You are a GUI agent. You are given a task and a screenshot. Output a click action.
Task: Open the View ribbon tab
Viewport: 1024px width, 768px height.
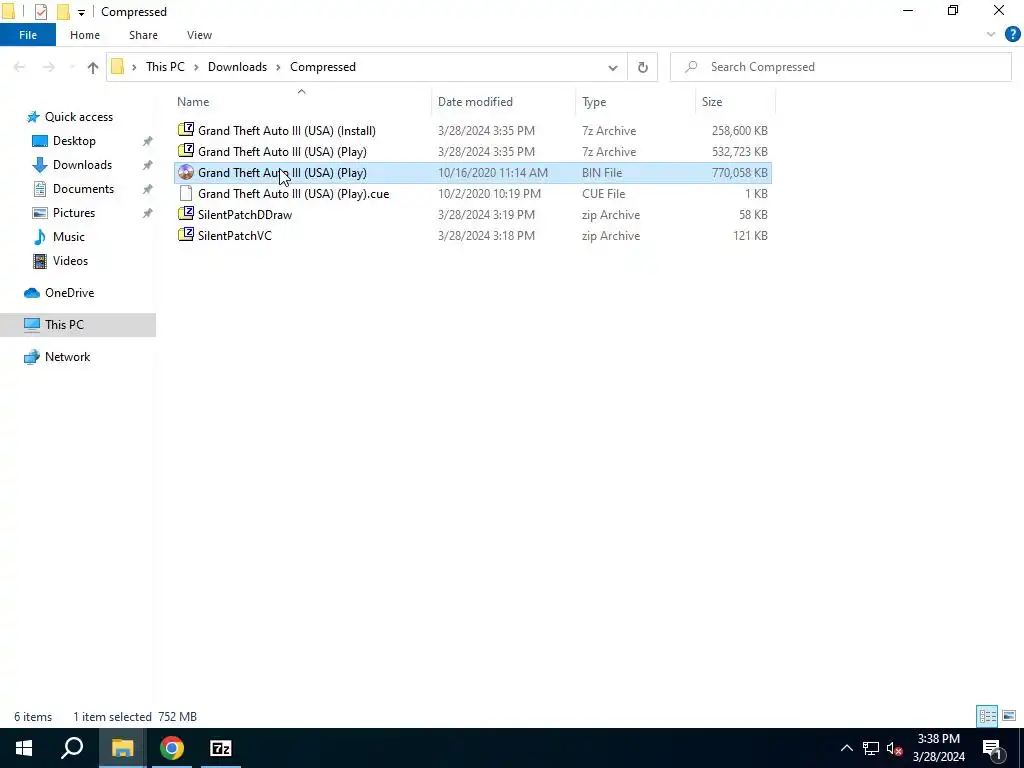[199, 35]
